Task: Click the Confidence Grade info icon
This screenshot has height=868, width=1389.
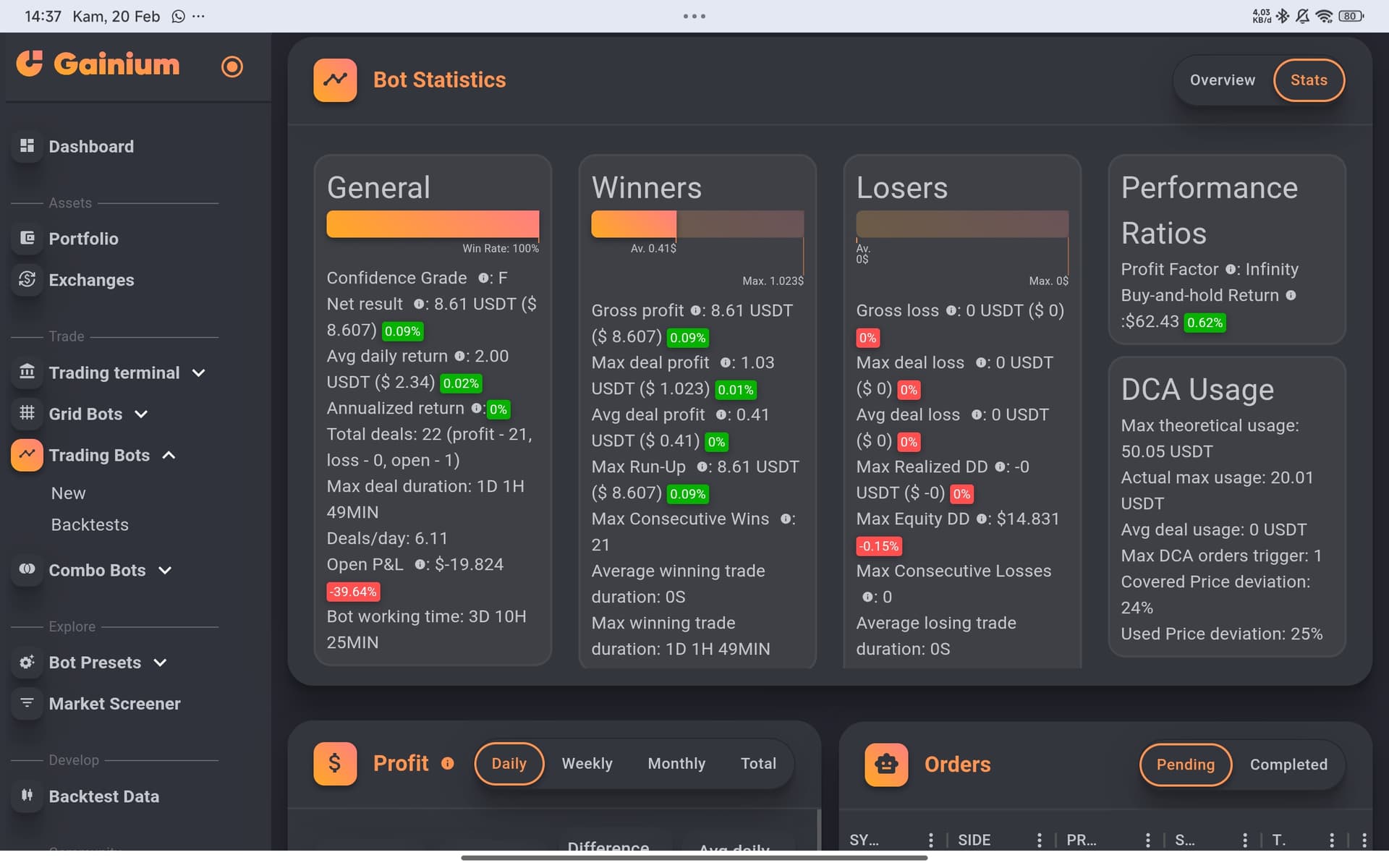Action: click(x=483, y=278)
